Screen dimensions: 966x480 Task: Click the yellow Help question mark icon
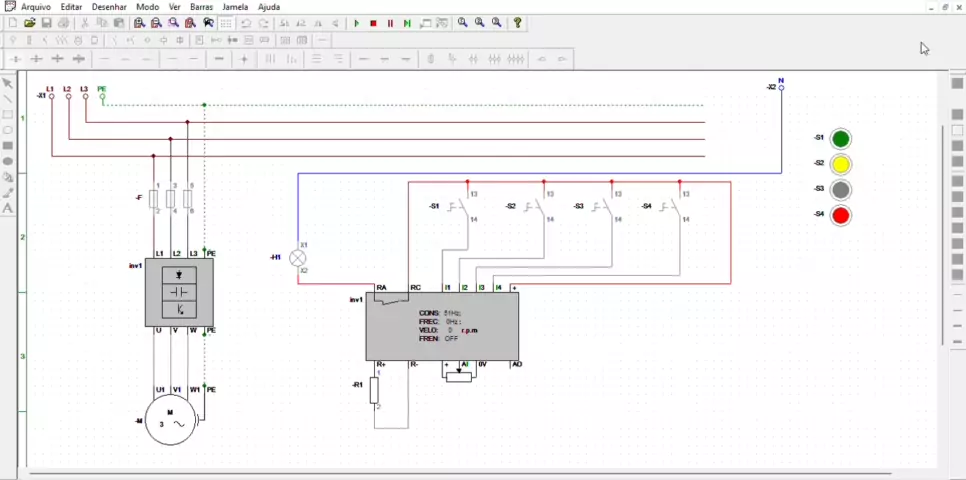point(517,23)
